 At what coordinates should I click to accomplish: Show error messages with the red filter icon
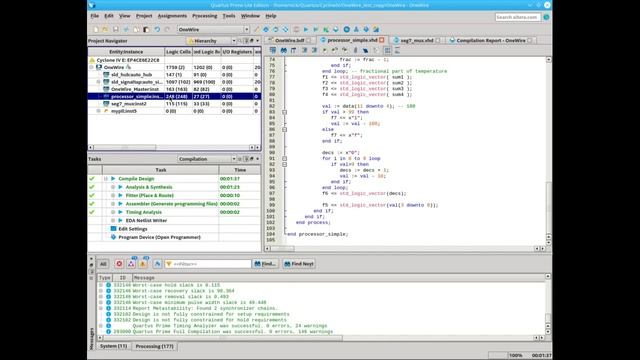coord(119,264)
